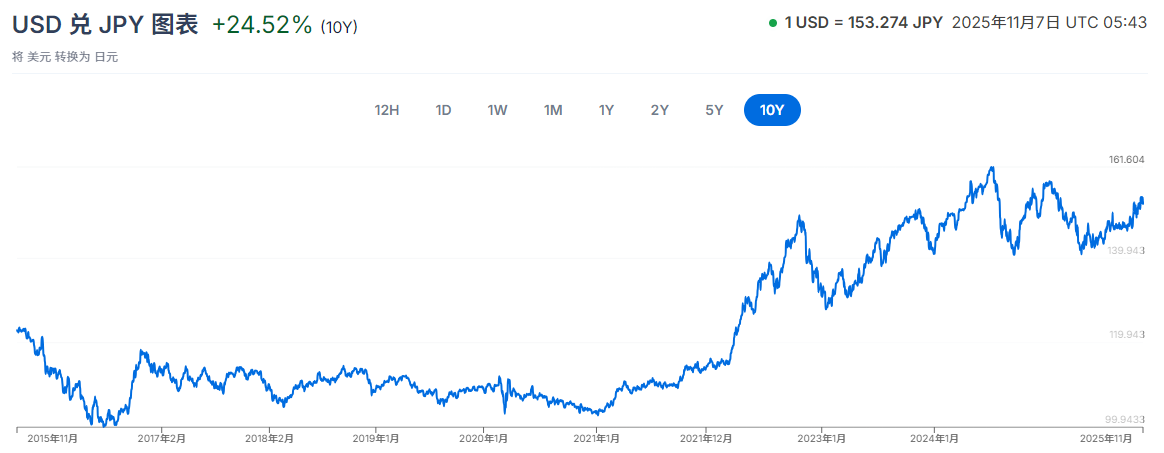Click the 99.943 low price label
The image size is (1164, 453).
1126,420
